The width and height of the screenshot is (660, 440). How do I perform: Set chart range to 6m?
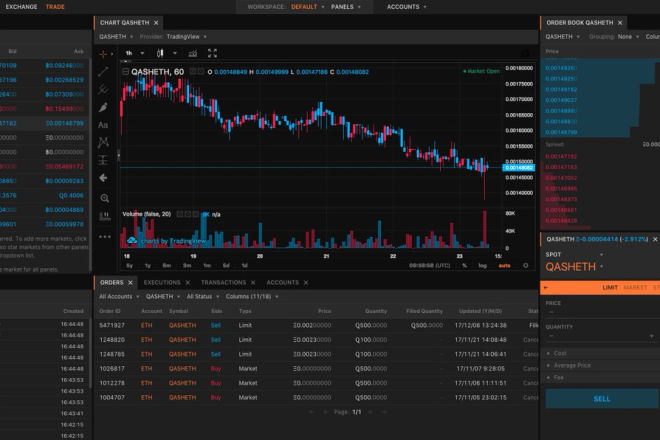click(x=167, y=266)
